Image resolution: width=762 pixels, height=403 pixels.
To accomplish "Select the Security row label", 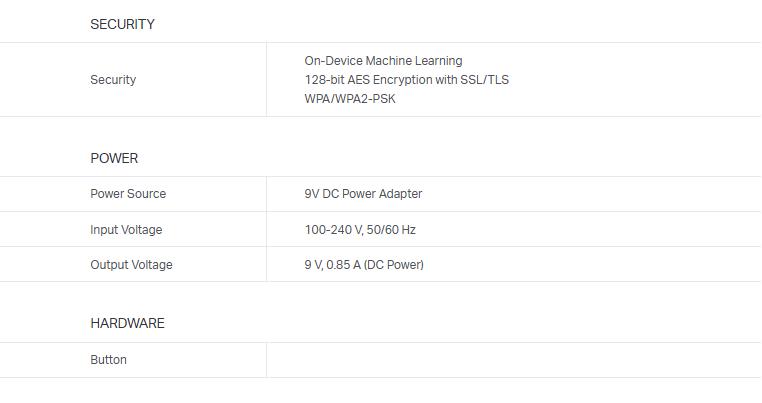I will (x=113, y=80).
